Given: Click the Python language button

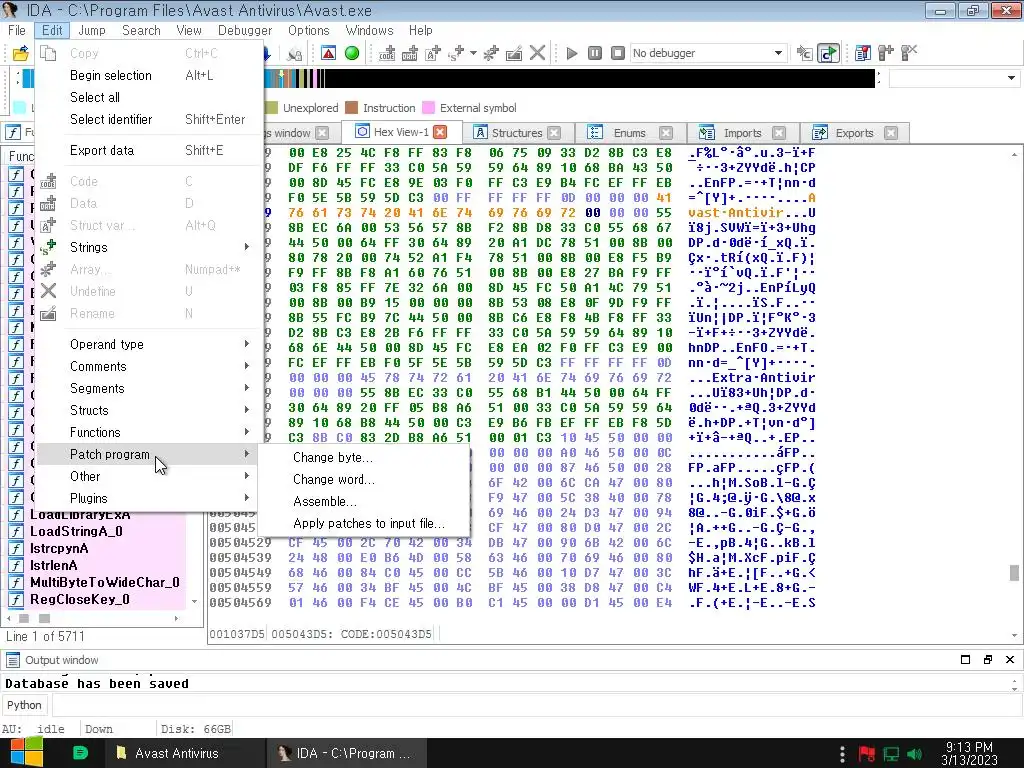Looking at the screenshot, I should coord(24,705).
